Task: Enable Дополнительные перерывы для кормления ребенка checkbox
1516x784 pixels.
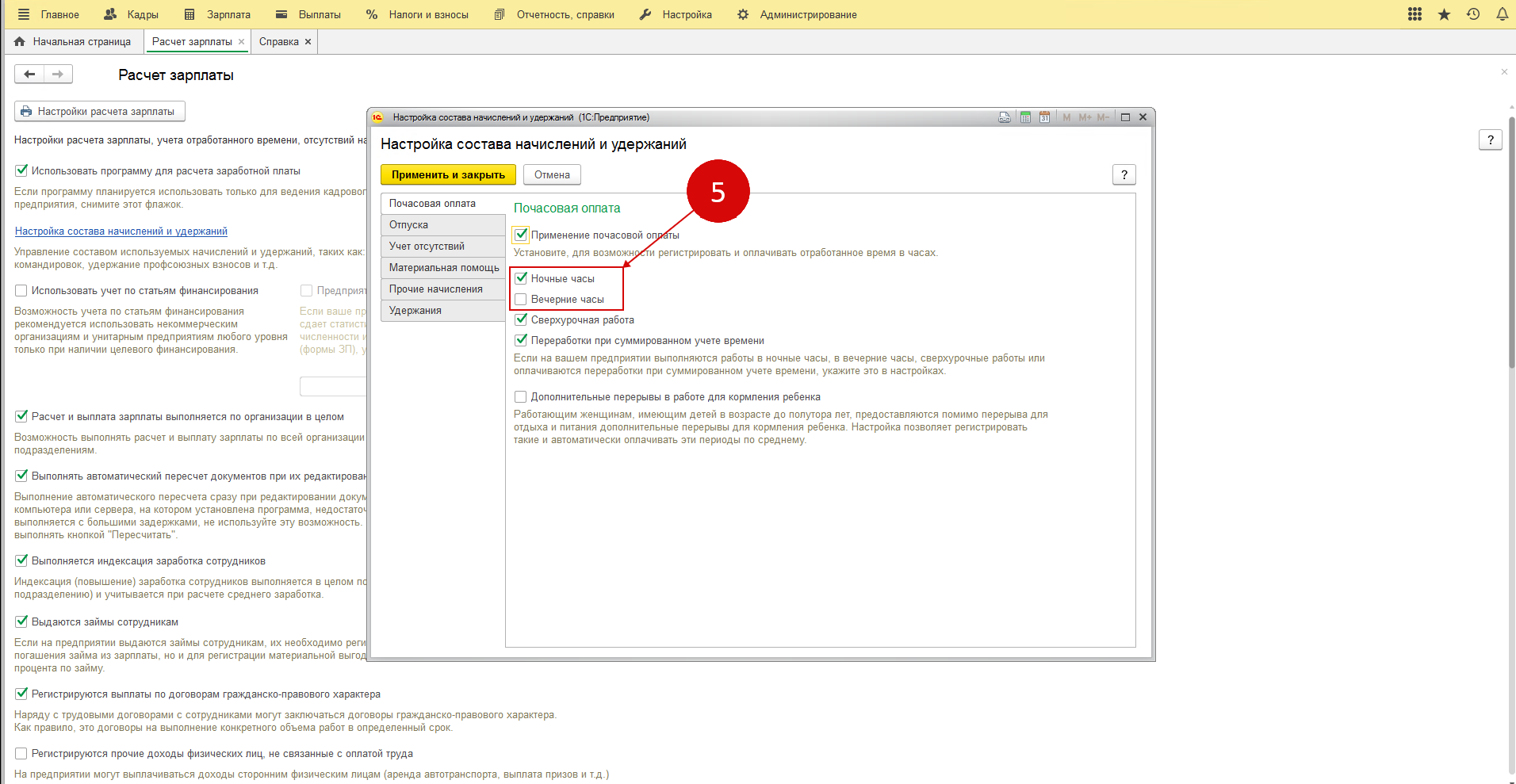Action: (x=521, y=396)
